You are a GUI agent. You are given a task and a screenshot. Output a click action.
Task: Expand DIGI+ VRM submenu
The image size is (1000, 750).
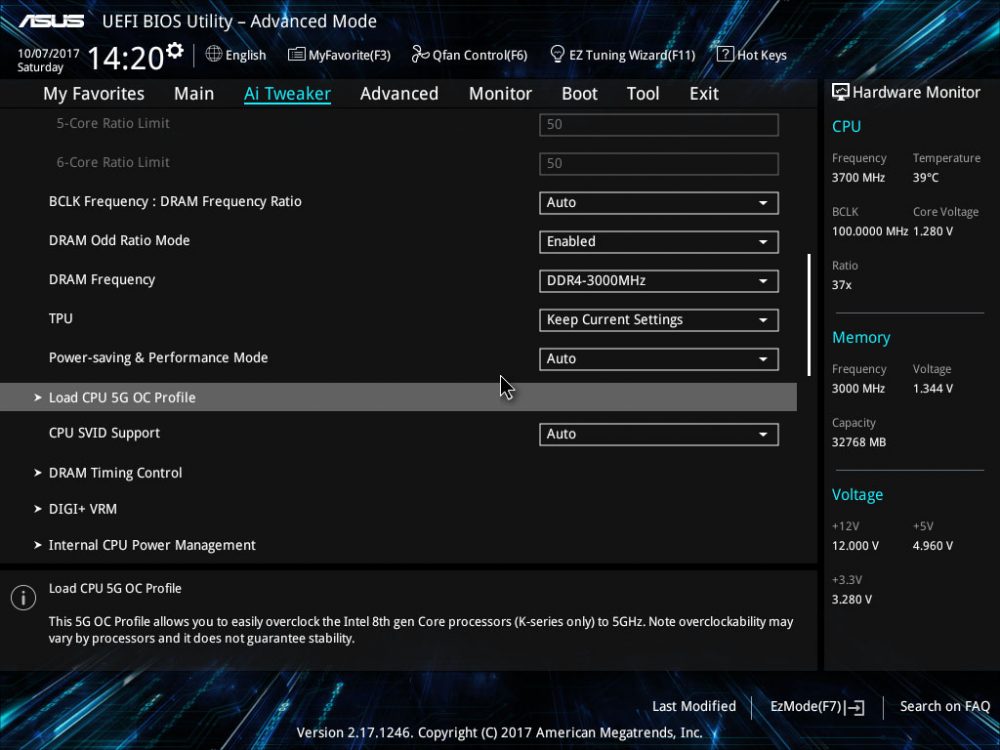coord(83,509)
